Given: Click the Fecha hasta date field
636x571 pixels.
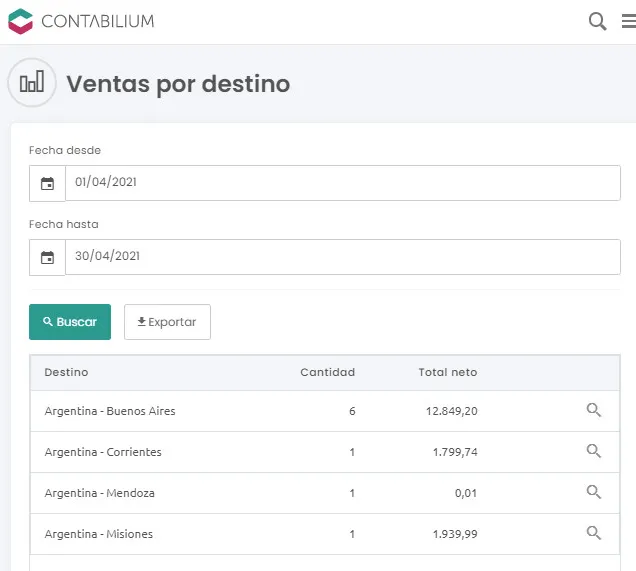Looking at the screenshot, I should [x=343, y=257].
